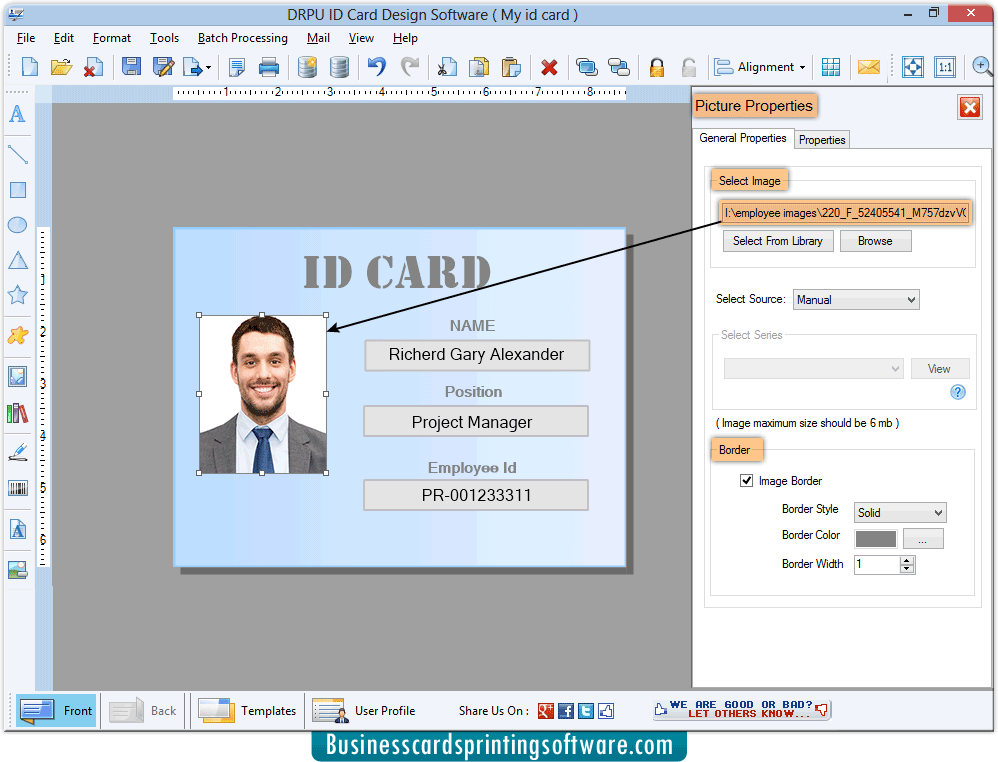Switch to the Properties tab
The width and height of the screenshot is (998, 762).
pos(822,139)
